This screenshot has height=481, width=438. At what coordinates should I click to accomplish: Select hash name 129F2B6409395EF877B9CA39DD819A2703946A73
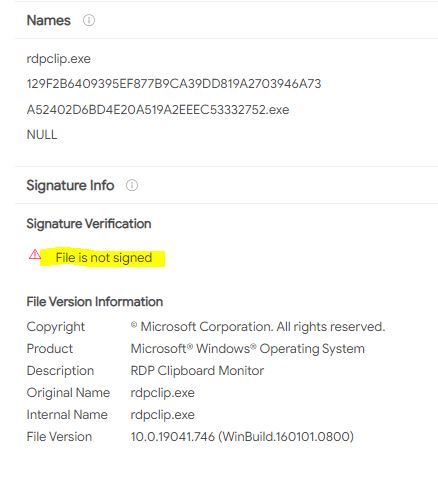tap(174, 84)
